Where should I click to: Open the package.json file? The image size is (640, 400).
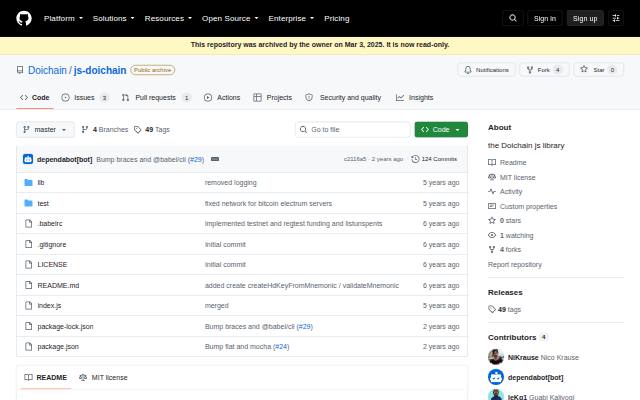[x=58, y=347]
